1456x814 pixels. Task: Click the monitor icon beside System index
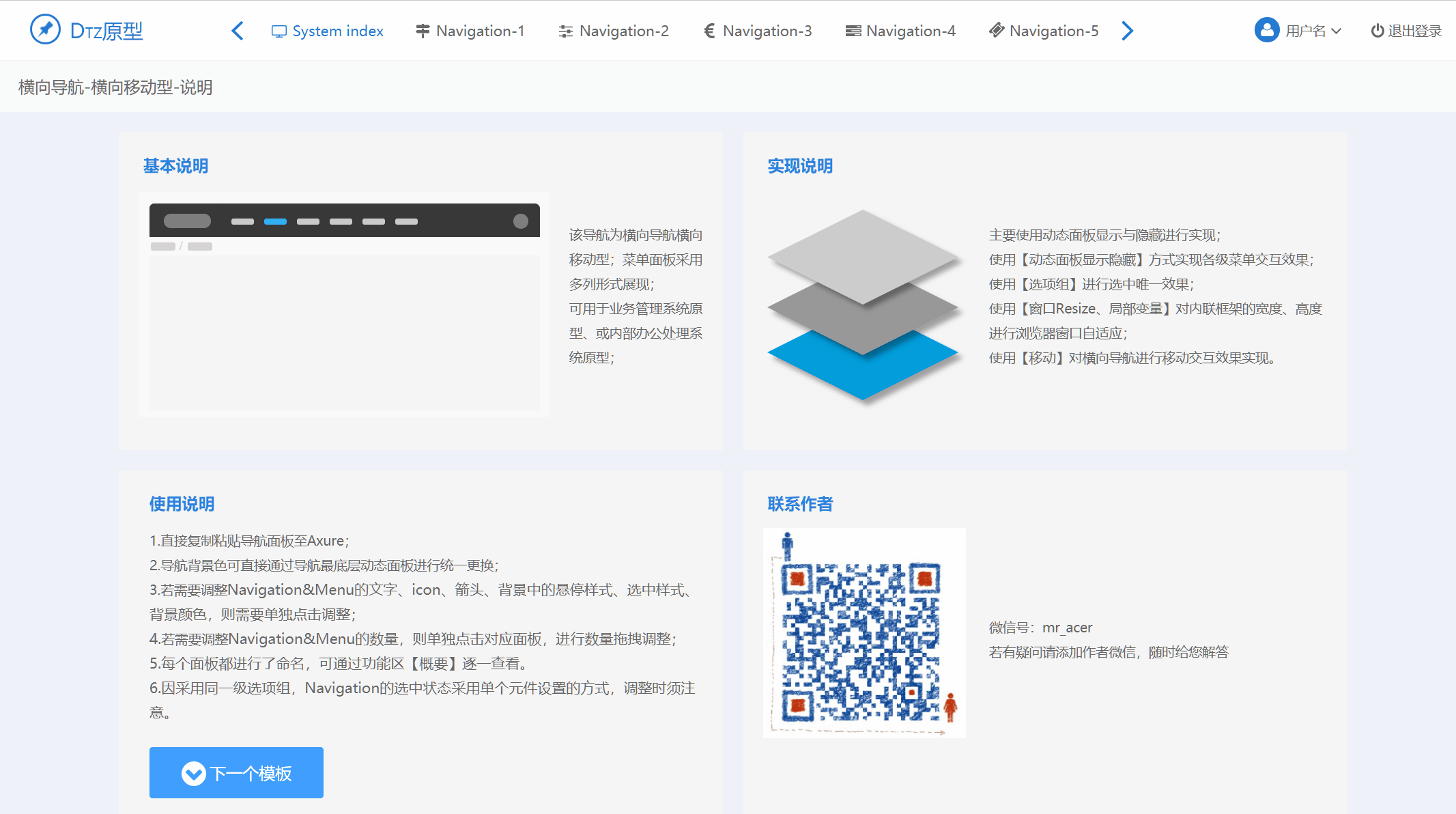tap(279, 31)
